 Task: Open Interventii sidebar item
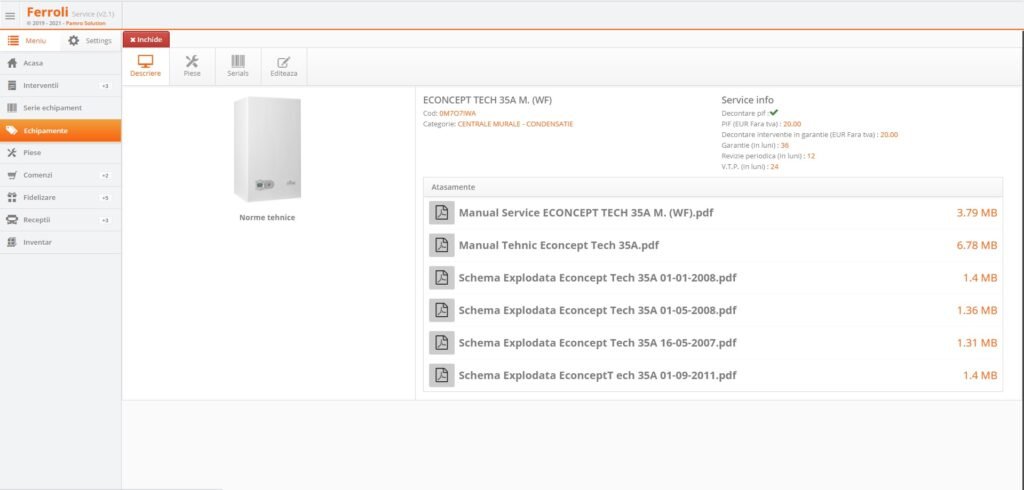pos(40,85)
